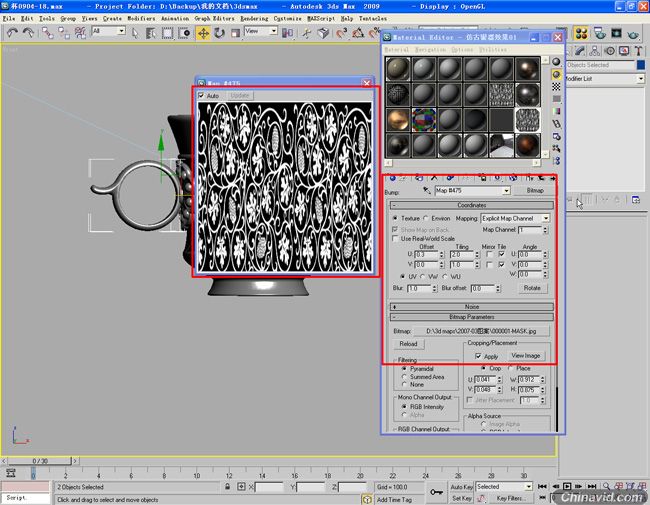Collapse the Coordinates rollout
650x505 pixels.
click(472, 205)
